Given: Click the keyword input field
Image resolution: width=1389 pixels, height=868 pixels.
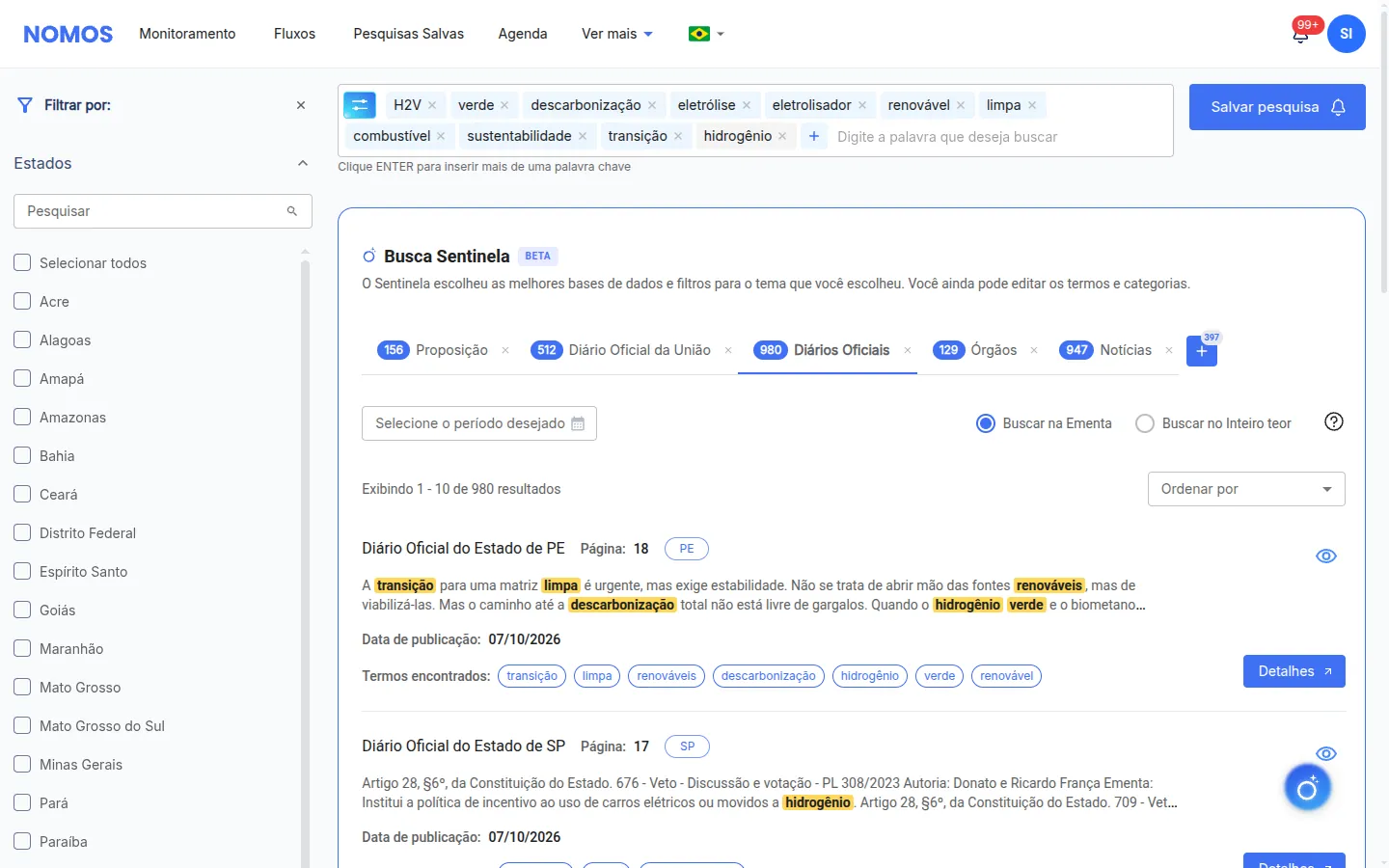Looking at the screenshot, I should (998, 136).
